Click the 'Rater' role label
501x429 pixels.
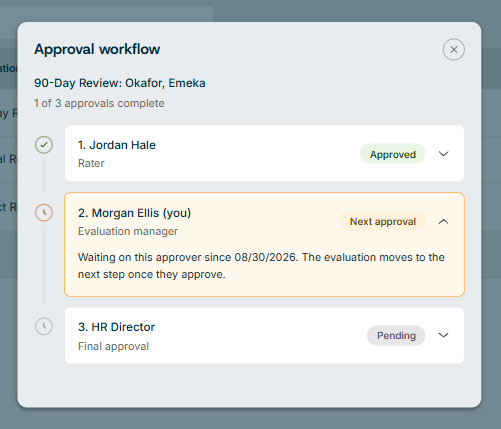pos(91,163)
